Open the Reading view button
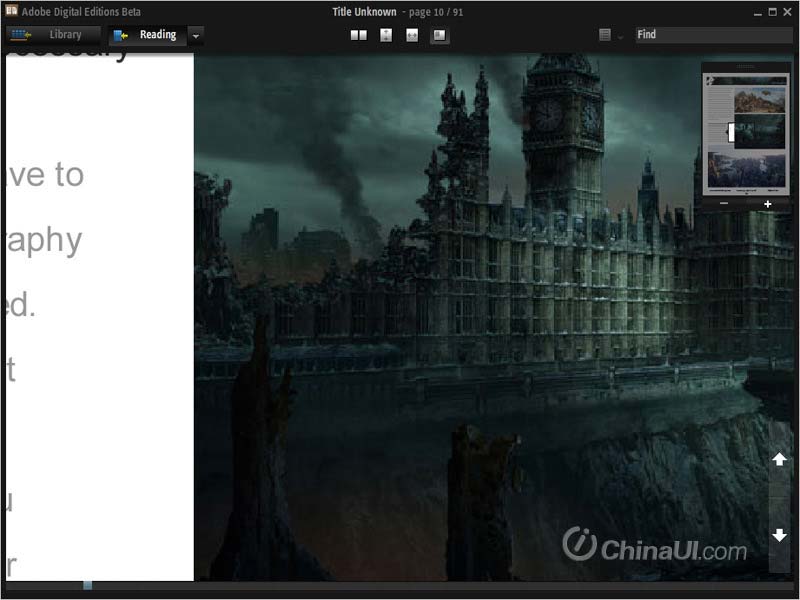Viewport: 800px width, 600px height. pyautogui.click(x=147, y=35)
